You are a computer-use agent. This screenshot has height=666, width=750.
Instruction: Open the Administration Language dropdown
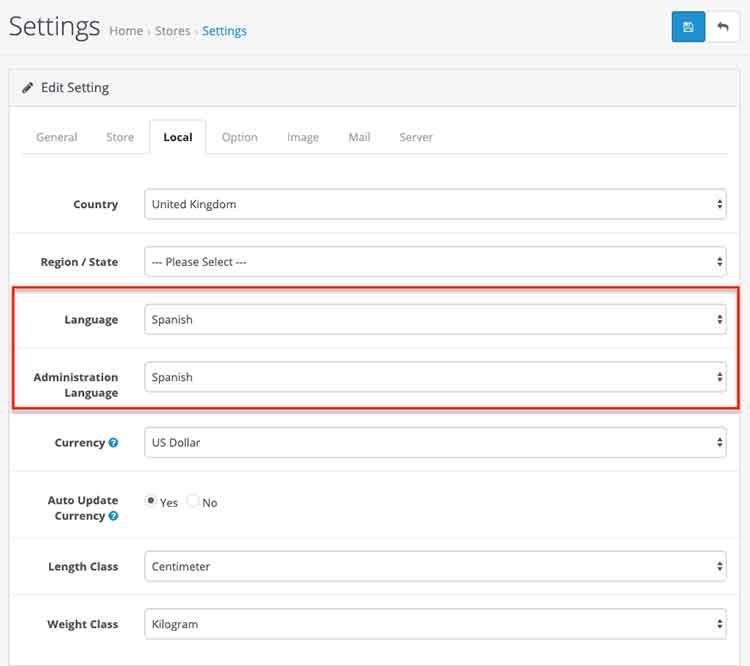(x=435, y=377)
